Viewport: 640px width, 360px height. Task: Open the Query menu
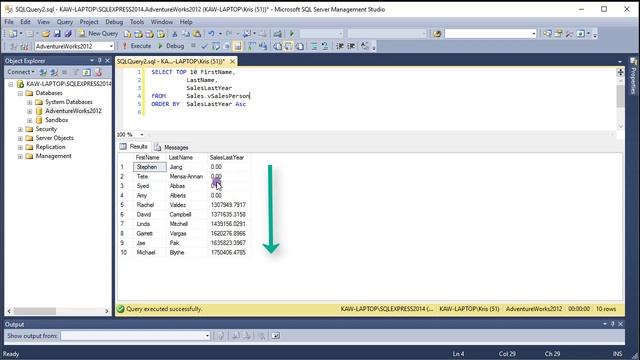point(64,22)
